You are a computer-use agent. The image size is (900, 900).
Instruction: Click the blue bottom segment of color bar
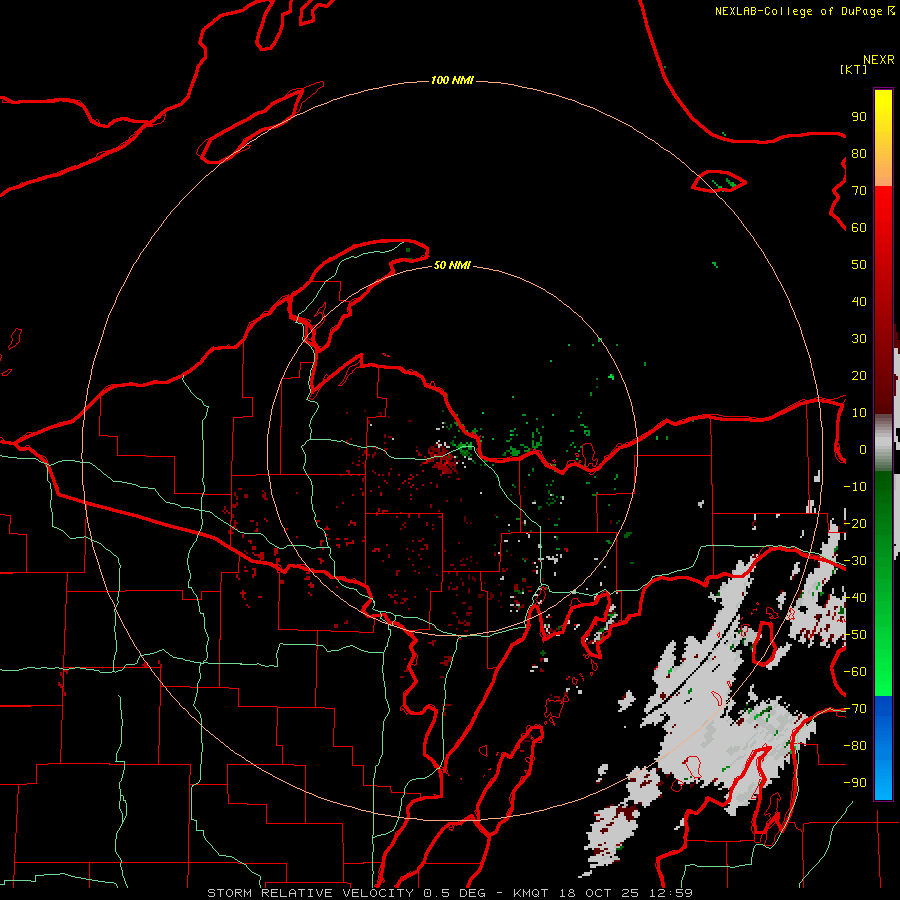coord(883,747)
